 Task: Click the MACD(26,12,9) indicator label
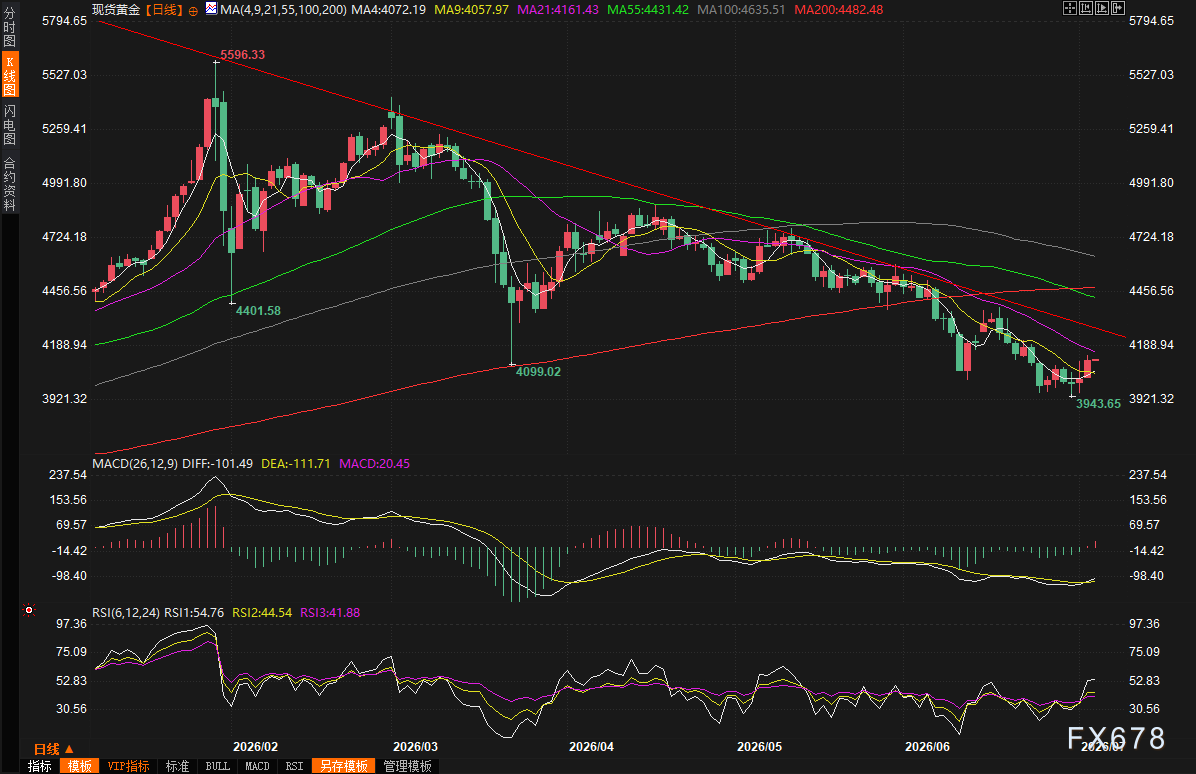[135, 464]
